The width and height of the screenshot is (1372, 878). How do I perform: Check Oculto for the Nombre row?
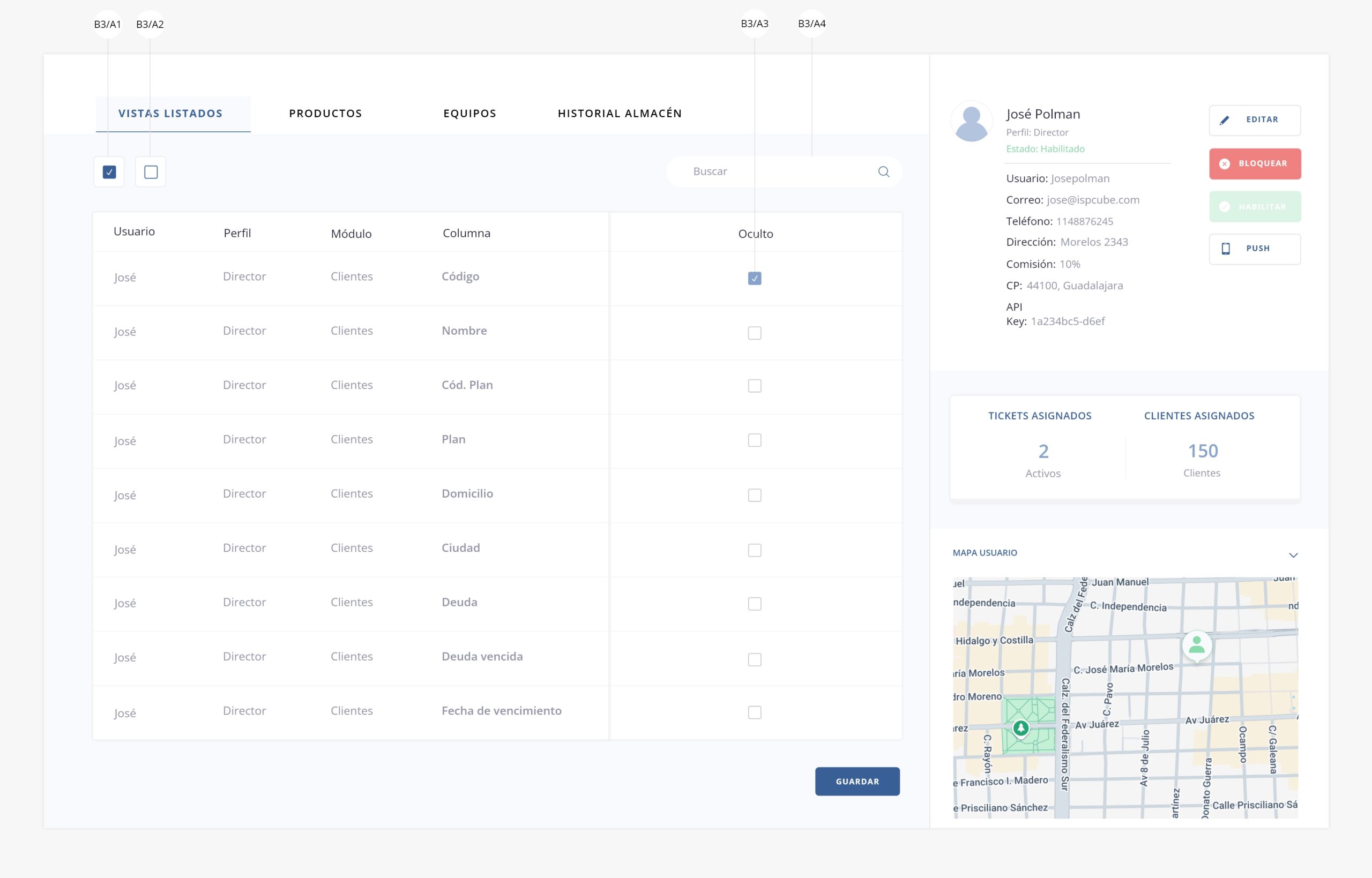pyautogui.click(x=754, y=333)
